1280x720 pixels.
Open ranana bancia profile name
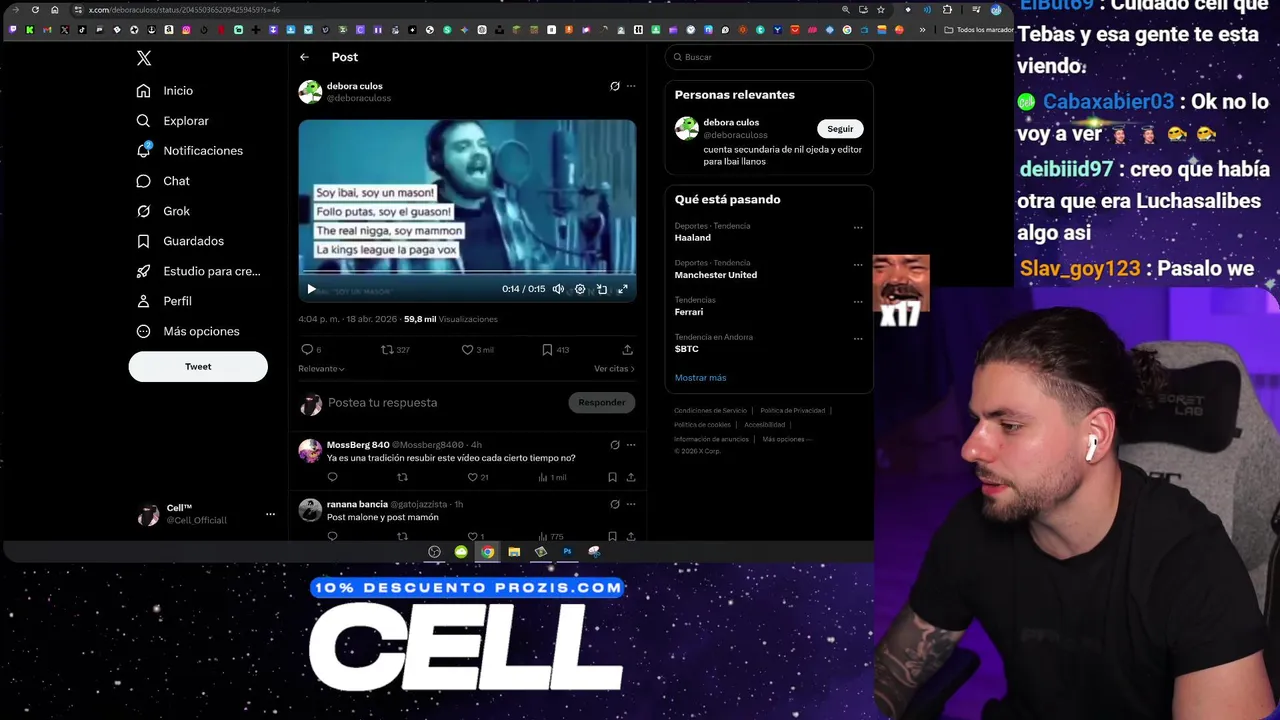(x=357, y=505)
